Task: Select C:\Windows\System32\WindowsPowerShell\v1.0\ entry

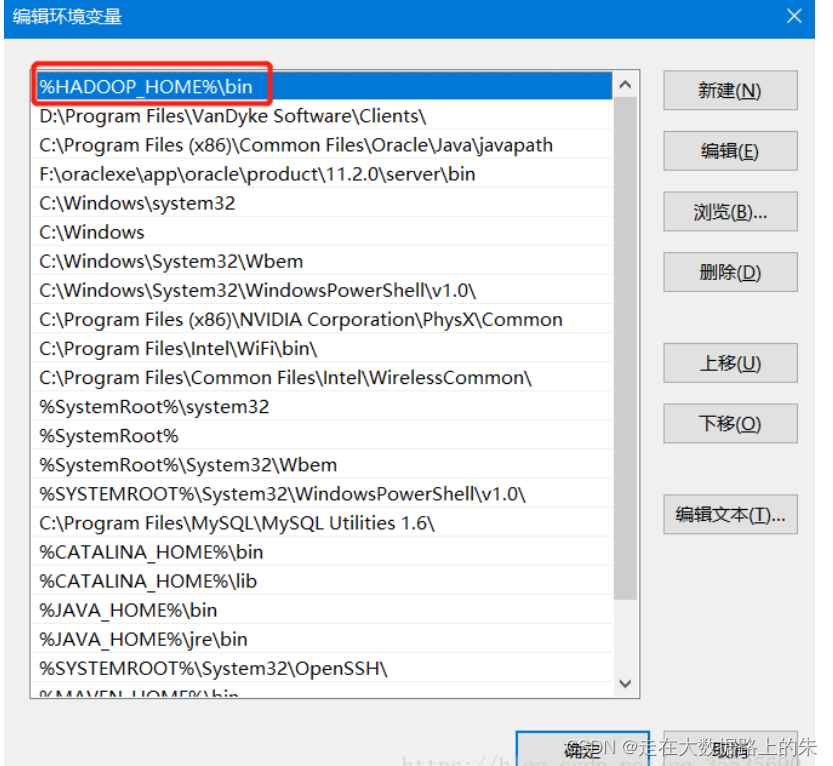Action: 321,291
